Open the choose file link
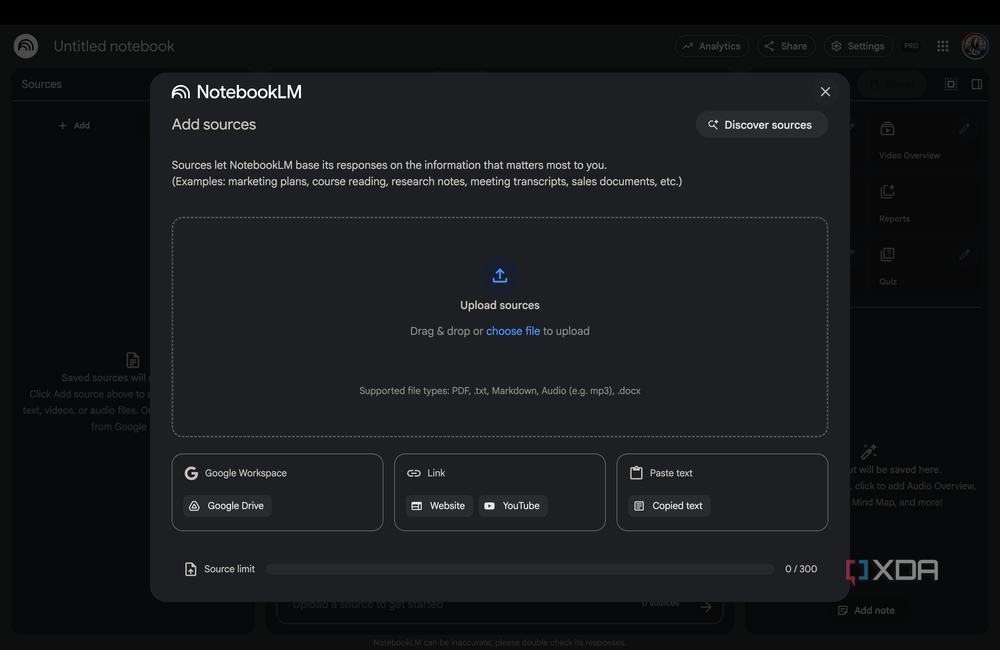 [513, 331]
